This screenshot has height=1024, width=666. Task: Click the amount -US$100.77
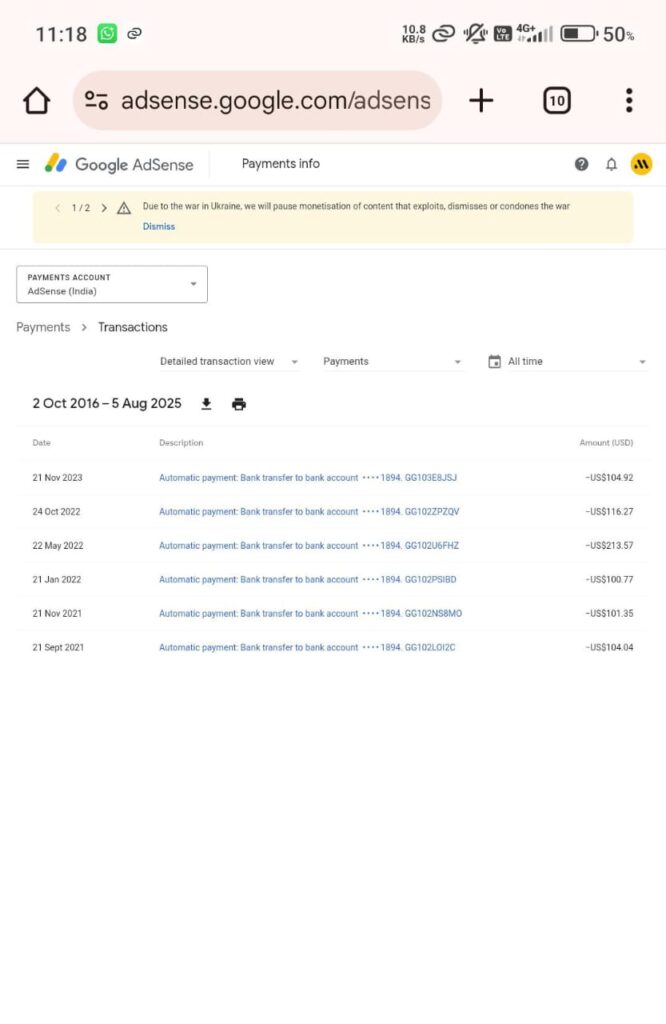coord(609,579)
